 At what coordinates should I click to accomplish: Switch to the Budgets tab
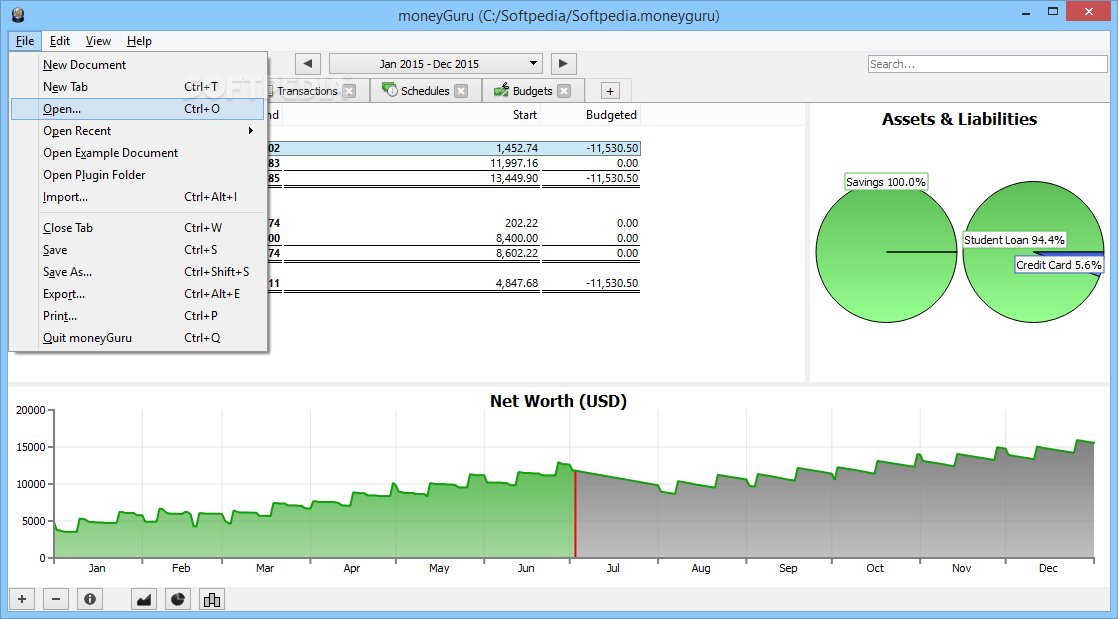[x=533, y=91]
